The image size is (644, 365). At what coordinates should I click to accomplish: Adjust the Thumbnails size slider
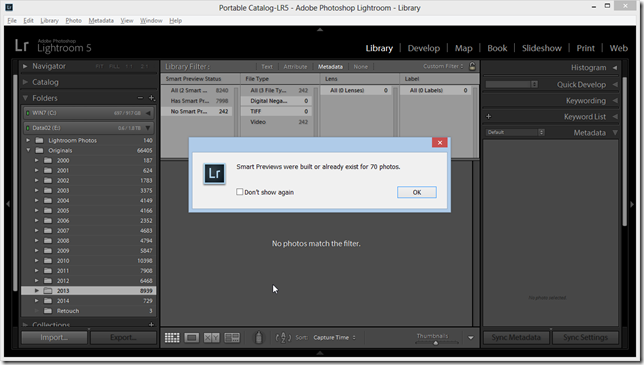pos(435,343)
